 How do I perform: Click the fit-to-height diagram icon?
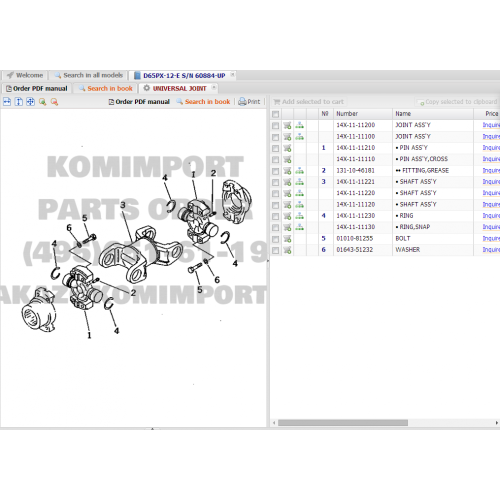pyautogui.click(x=19, y=102)
